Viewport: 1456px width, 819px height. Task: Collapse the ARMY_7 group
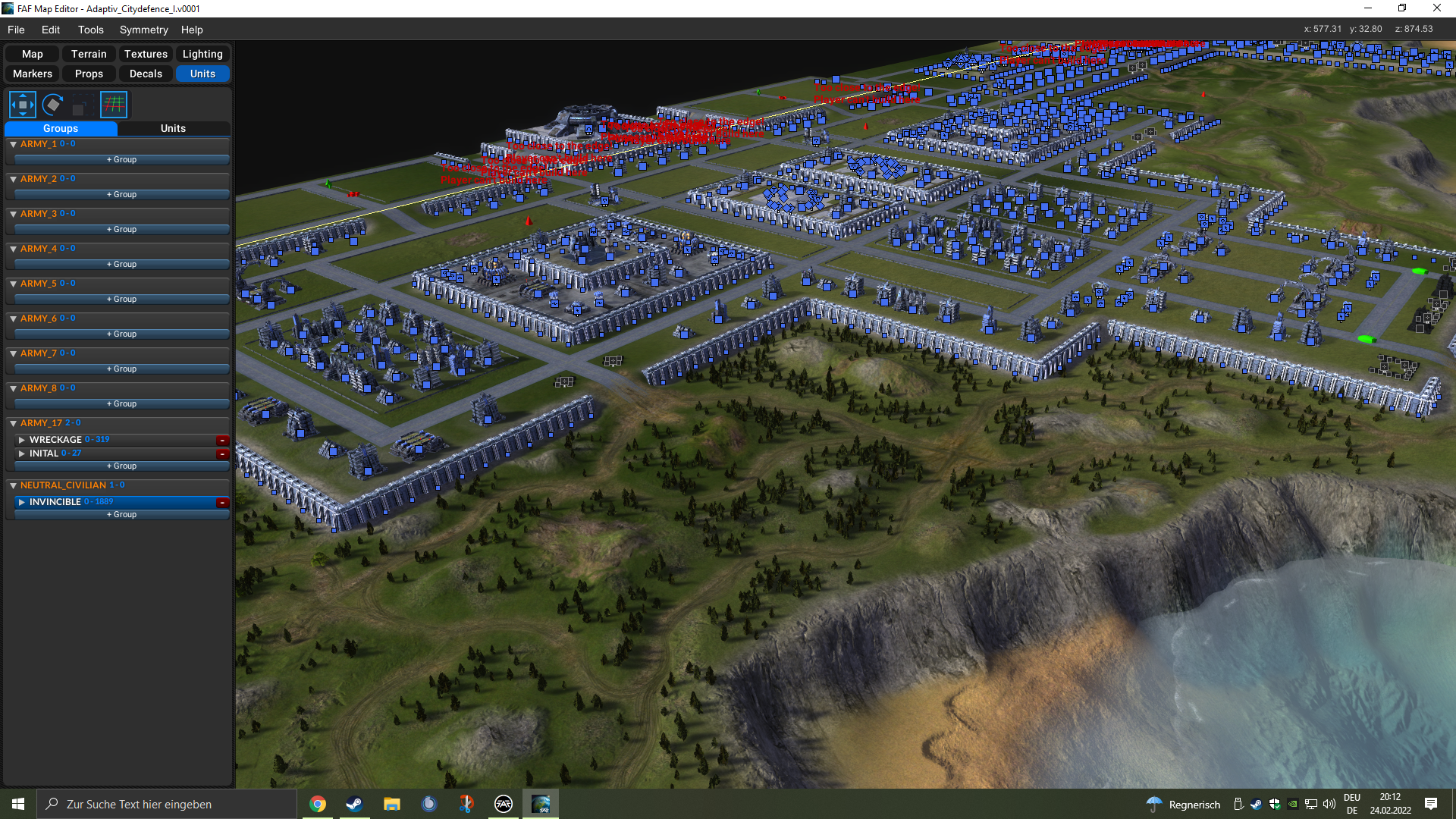pos(13,353)
